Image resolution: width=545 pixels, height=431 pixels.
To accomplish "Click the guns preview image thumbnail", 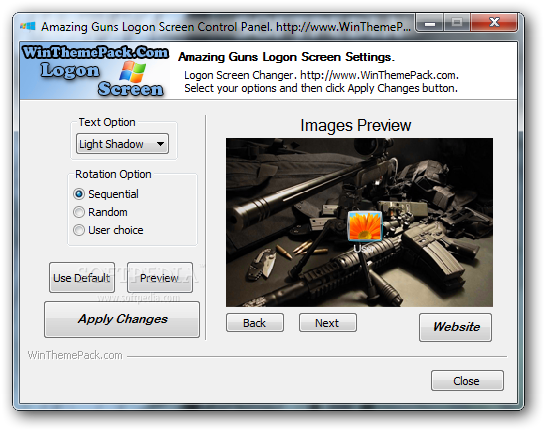I will (x=359, y=222).
